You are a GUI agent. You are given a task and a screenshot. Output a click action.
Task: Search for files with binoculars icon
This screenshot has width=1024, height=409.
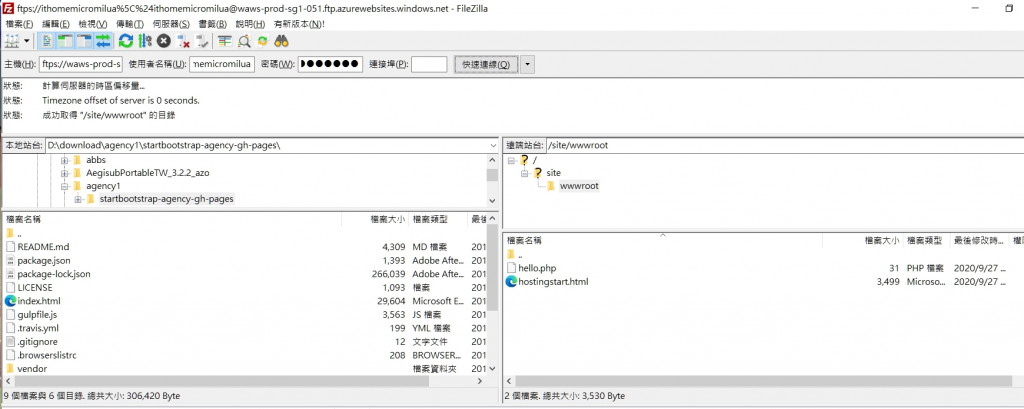[281, 41]
